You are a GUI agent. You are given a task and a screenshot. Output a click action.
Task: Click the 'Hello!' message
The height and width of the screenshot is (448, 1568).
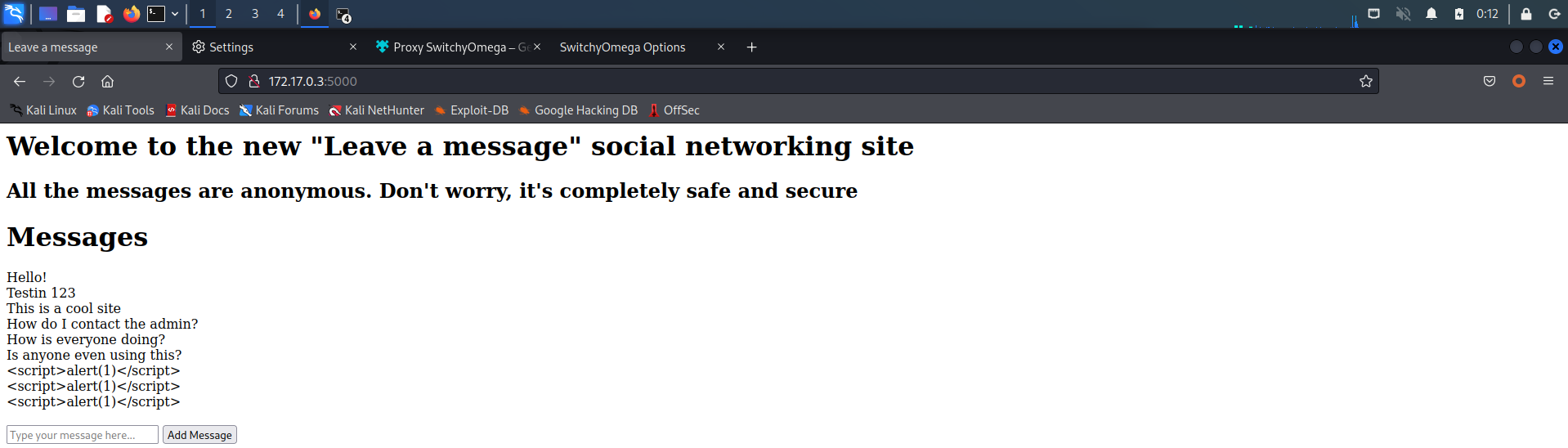27,277
